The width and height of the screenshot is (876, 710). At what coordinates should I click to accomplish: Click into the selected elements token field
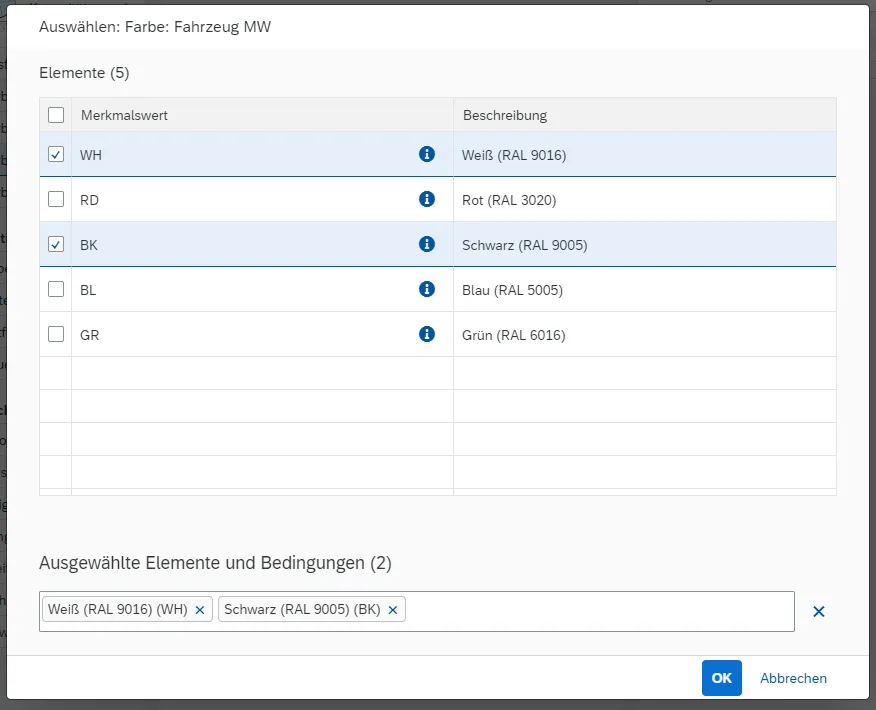point(600,611)
